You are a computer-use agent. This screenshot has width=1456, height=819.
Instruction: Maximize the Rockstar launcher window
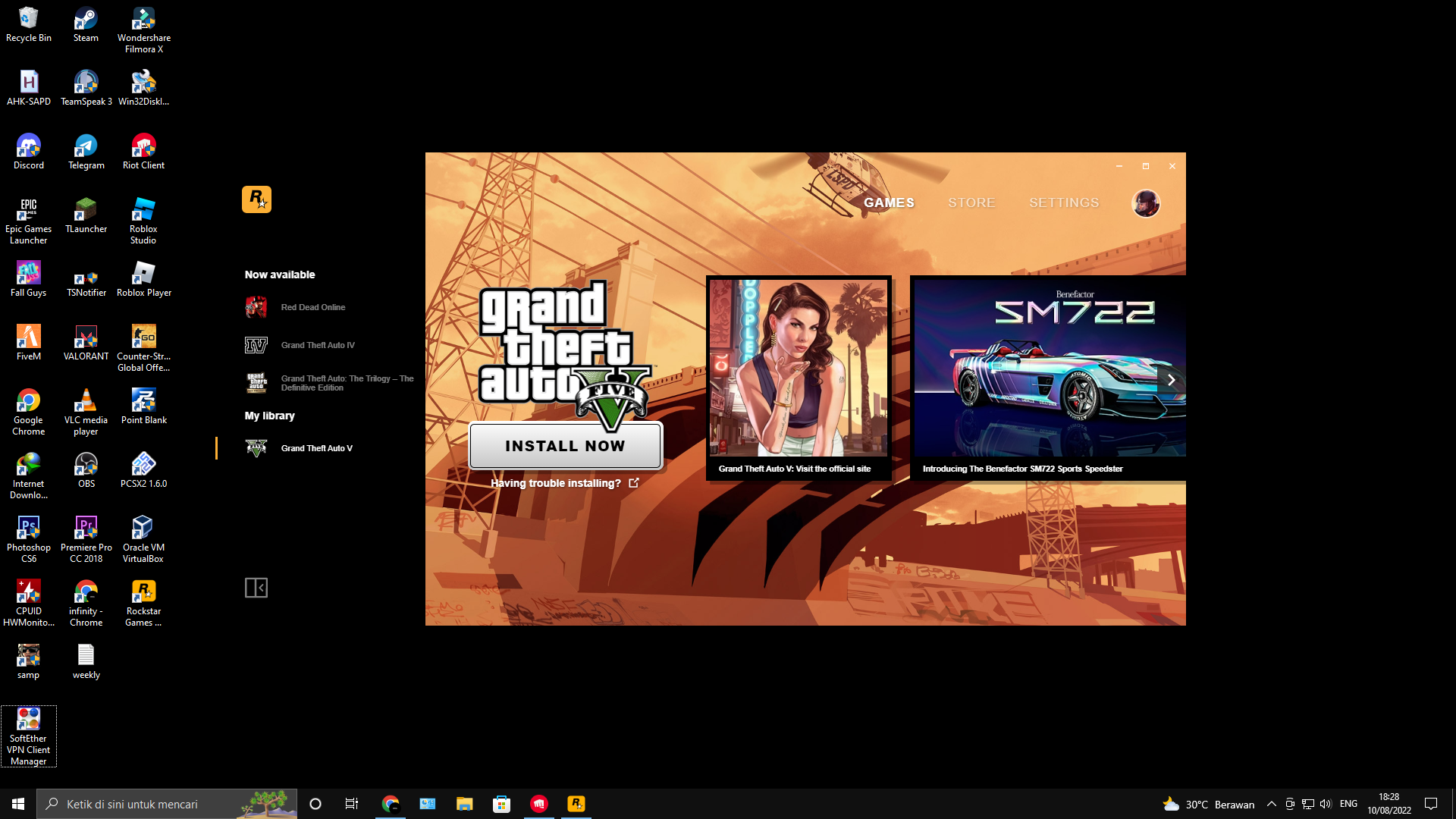click(1146, 166)
